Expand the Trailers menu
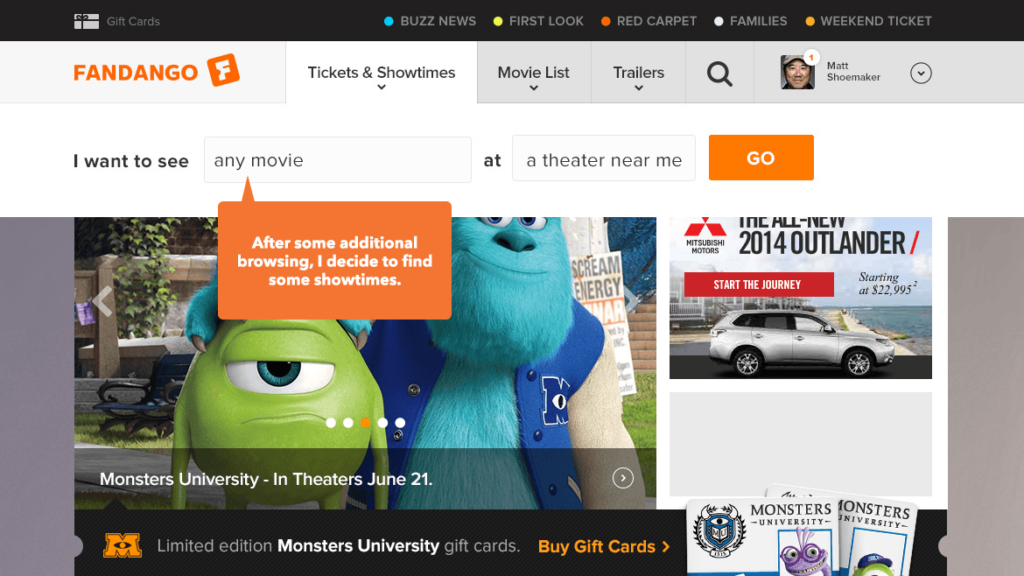1024x576 pixels. pos(638,72)
